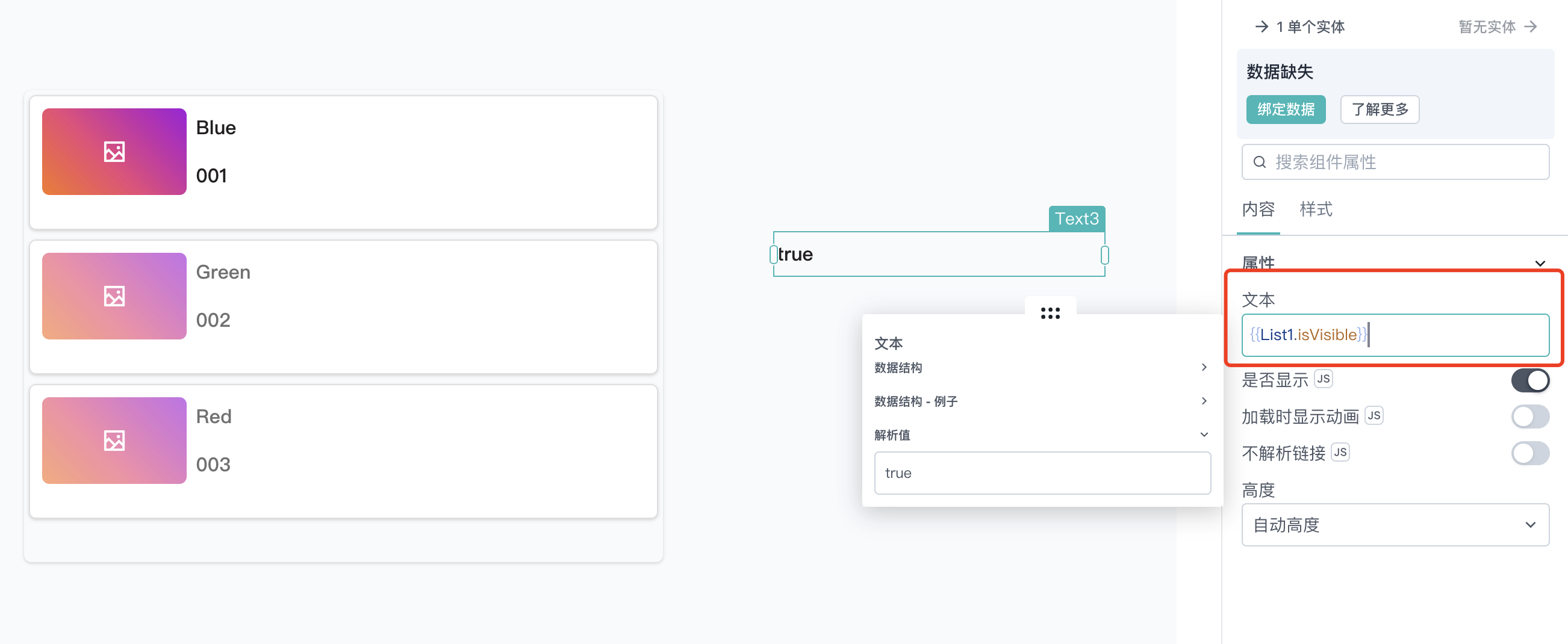Click the 了解更多 button
The height and width of the screenshot is (644, 1568).
(x=1380, y=110)
